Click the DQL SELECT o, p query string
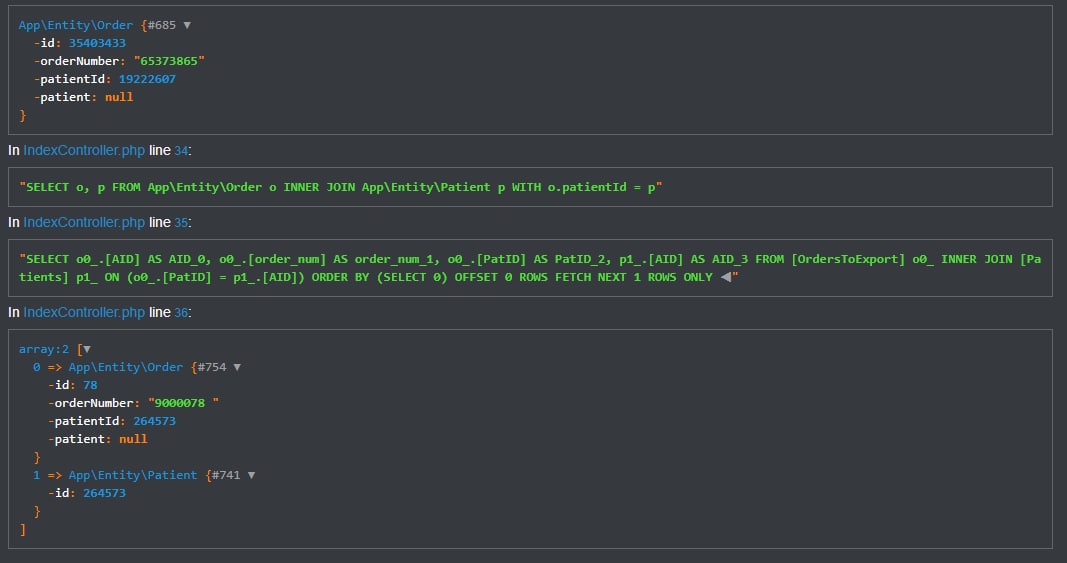 click(341, 187)
